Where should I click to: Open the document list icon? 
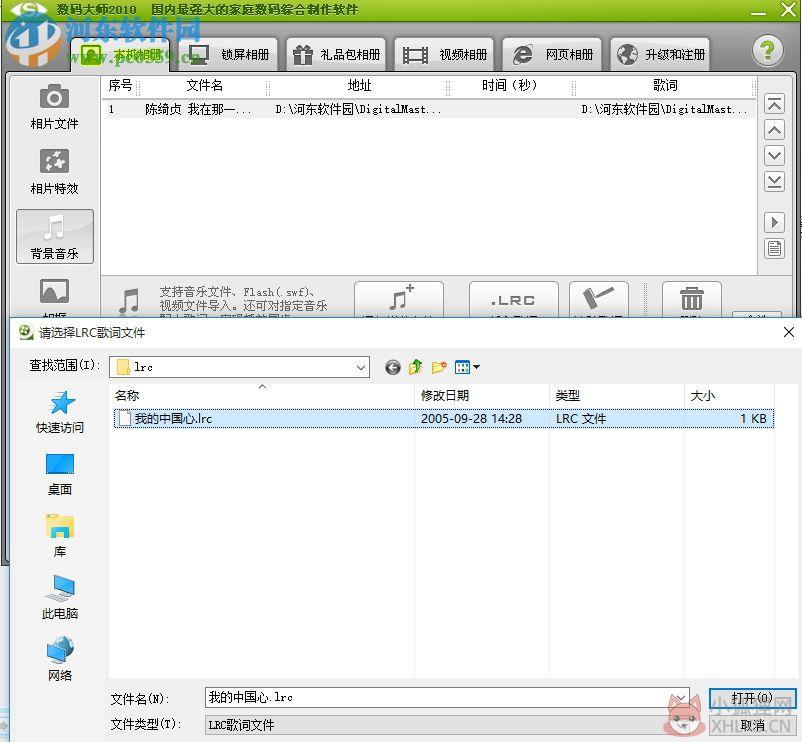click(774, 249)
